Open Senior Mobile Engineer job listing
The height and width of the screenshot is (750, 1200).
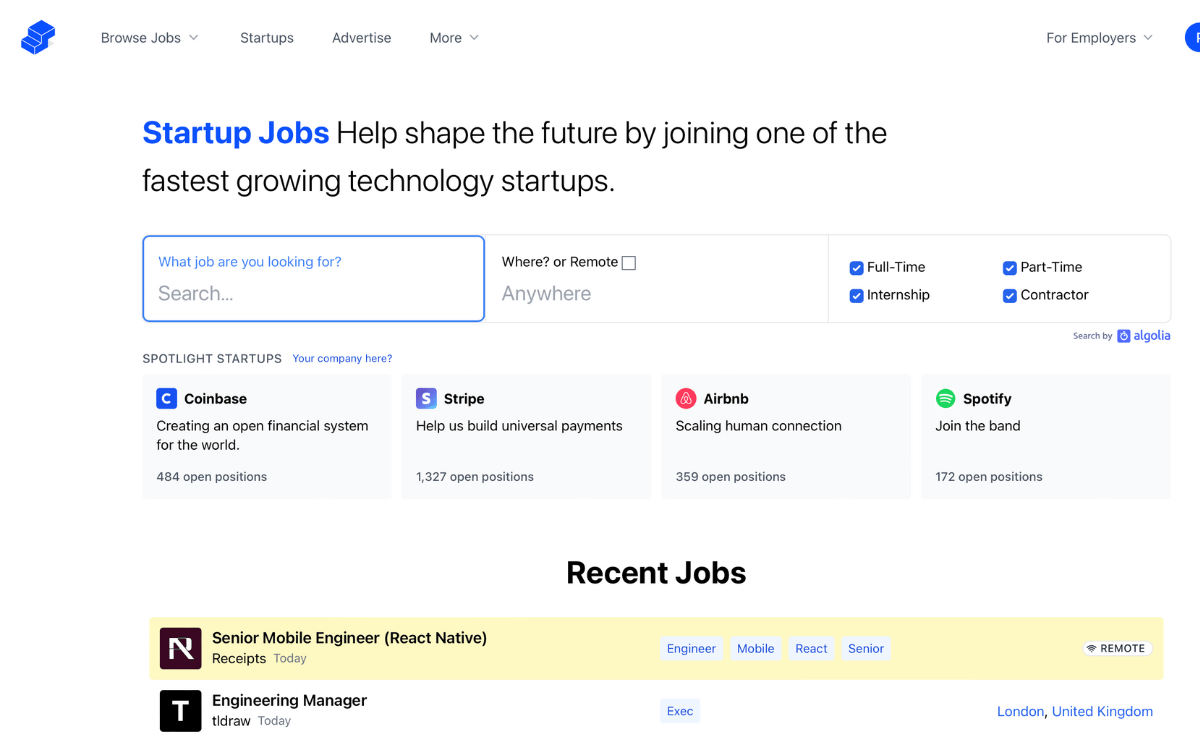(349, 638)
